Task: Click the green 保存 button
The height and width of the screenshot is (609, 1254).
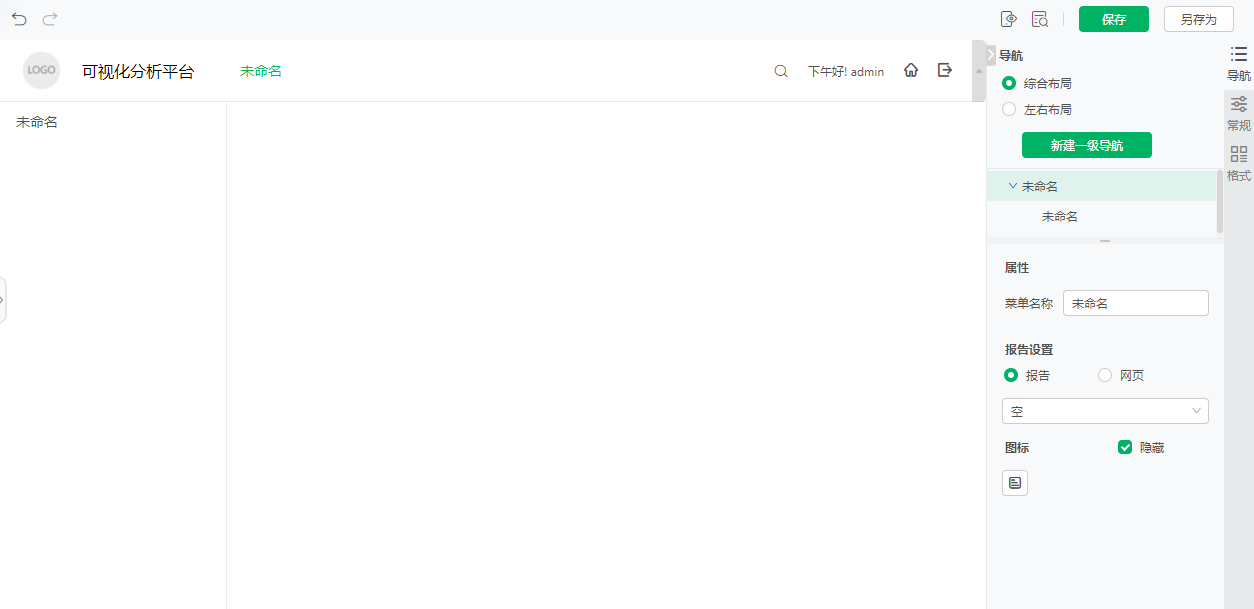Action: [x=1114, y=19]
